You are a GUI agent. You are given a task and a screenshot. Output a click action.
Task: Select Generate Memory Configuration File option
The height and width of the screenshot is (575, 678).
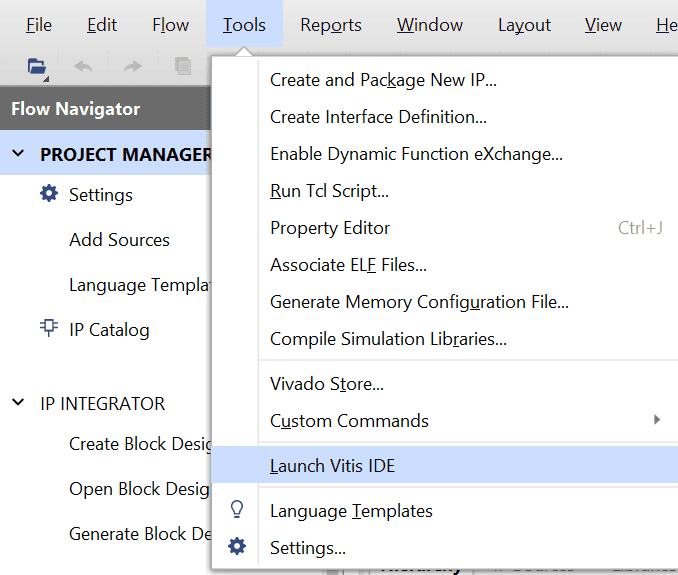419,302
